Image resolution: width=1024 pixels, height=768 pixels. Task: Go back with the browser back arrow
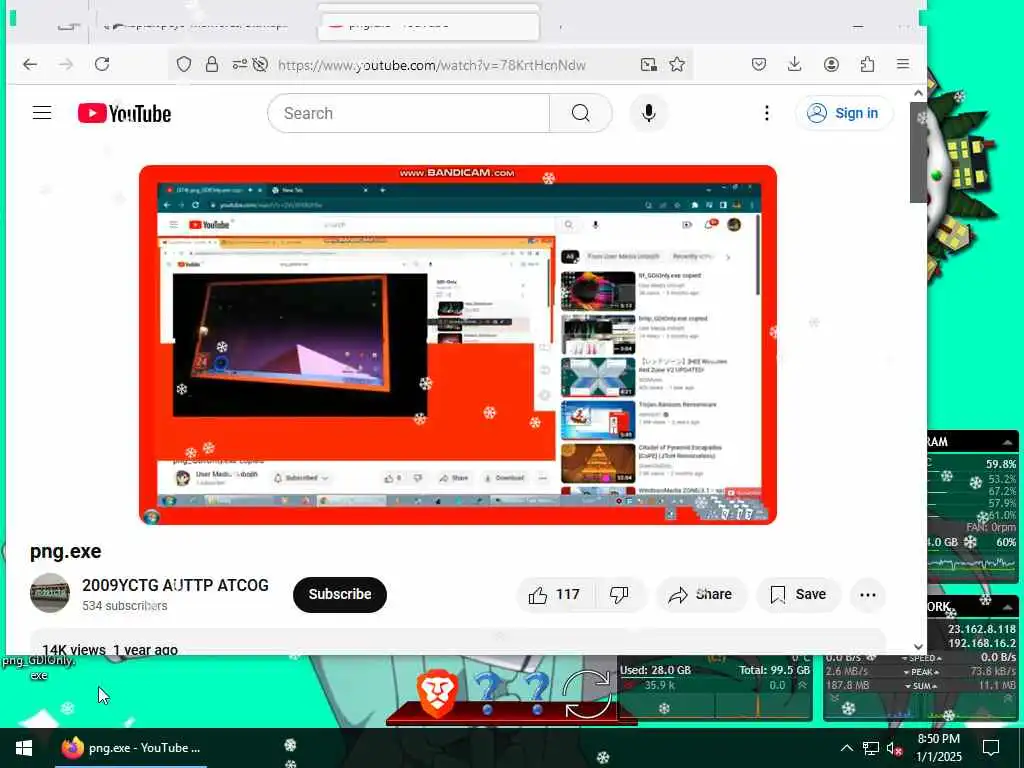point(30,64)
